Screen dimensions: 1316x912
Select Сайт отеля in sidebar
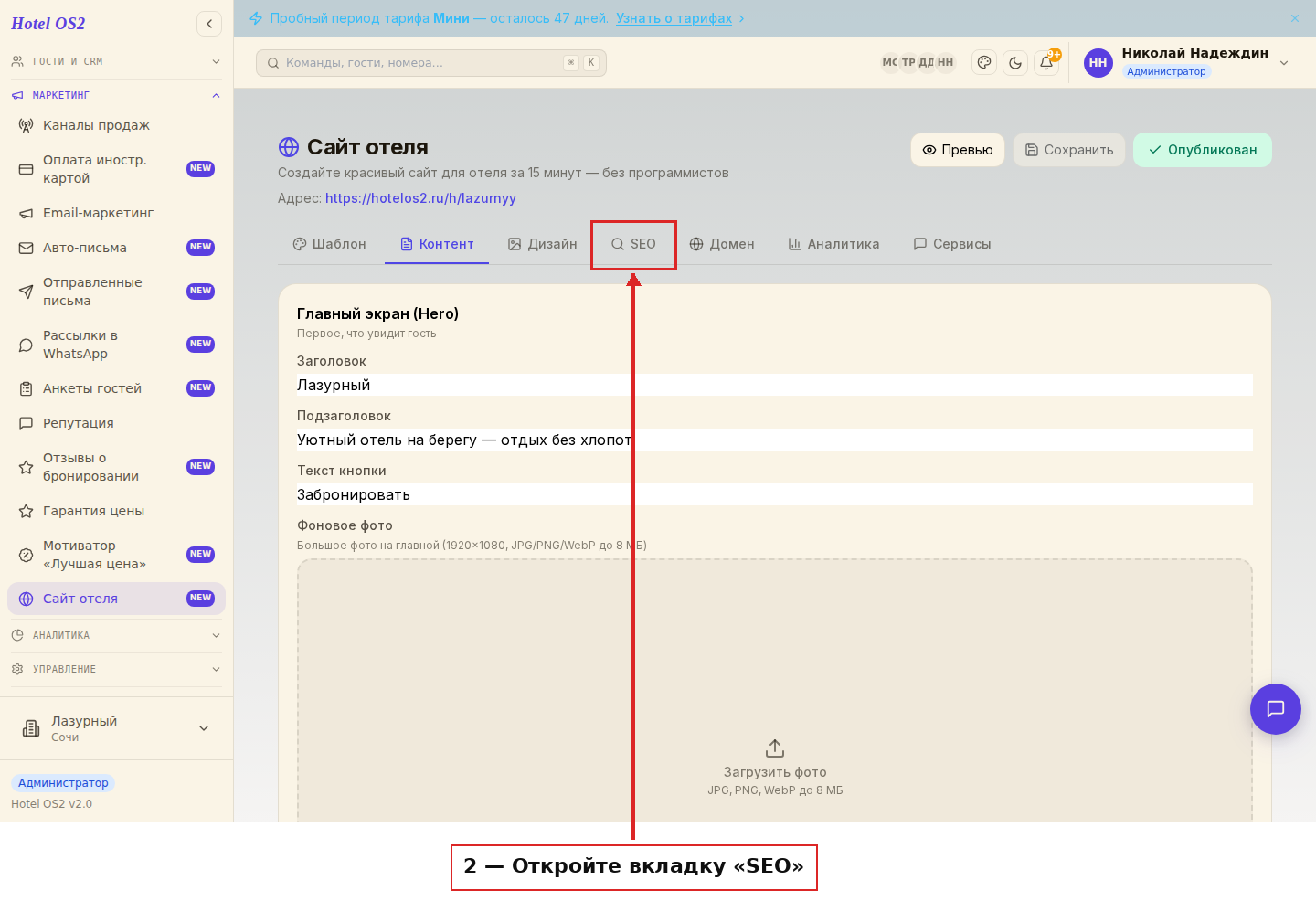(x=116, y=599)
